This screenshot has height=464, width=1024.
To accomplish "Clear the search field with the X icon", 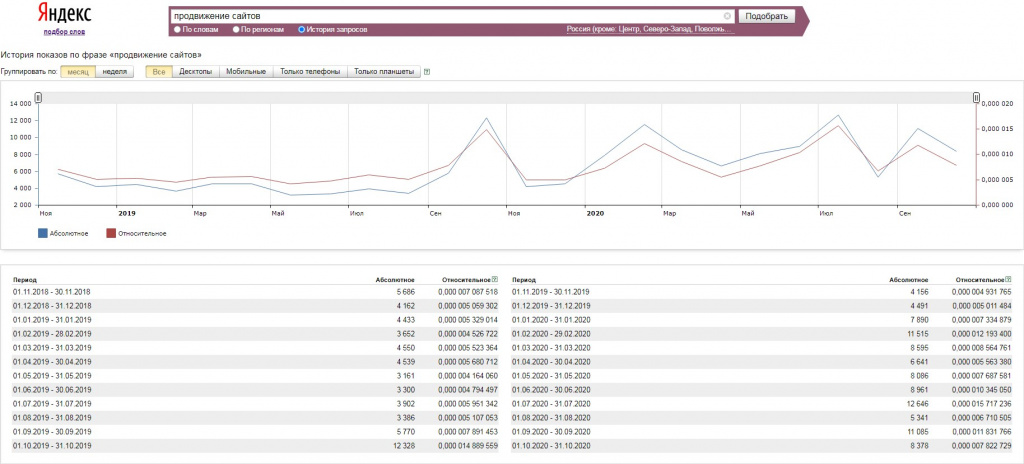I will [x=728, y=16].
